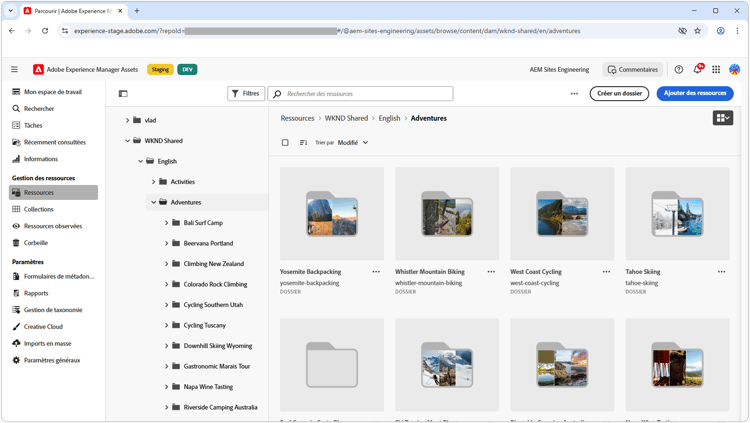
Task: Open Gestion de taxonomie
Action: point(54,310)
